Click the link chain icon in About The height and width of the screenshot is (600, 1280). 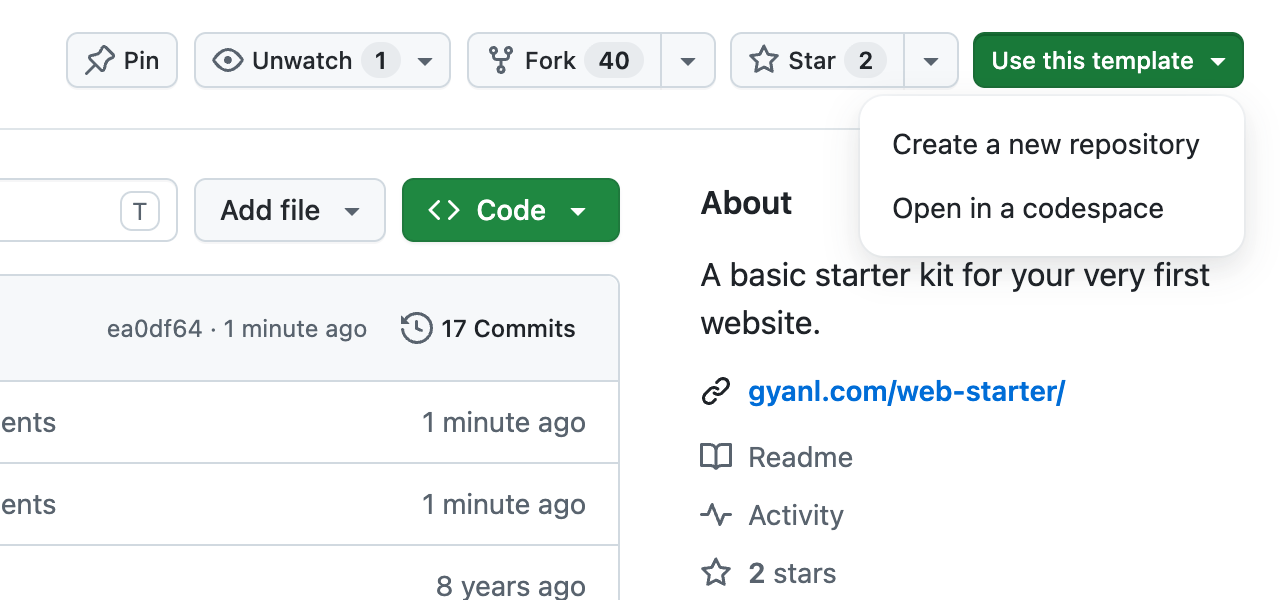716,392
